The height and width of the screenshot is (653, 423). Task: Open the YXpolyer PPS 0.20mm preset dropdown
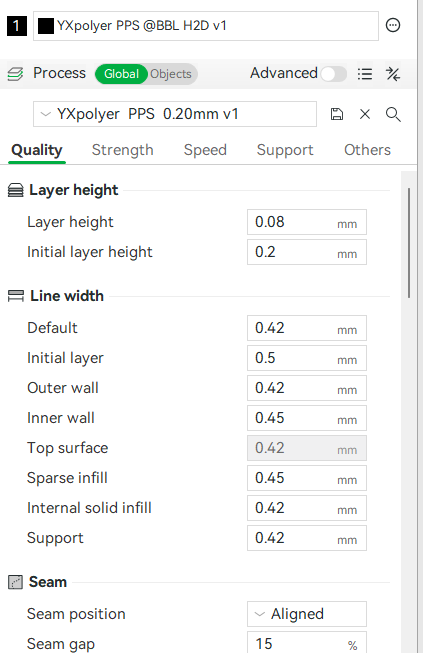(175, 114)
